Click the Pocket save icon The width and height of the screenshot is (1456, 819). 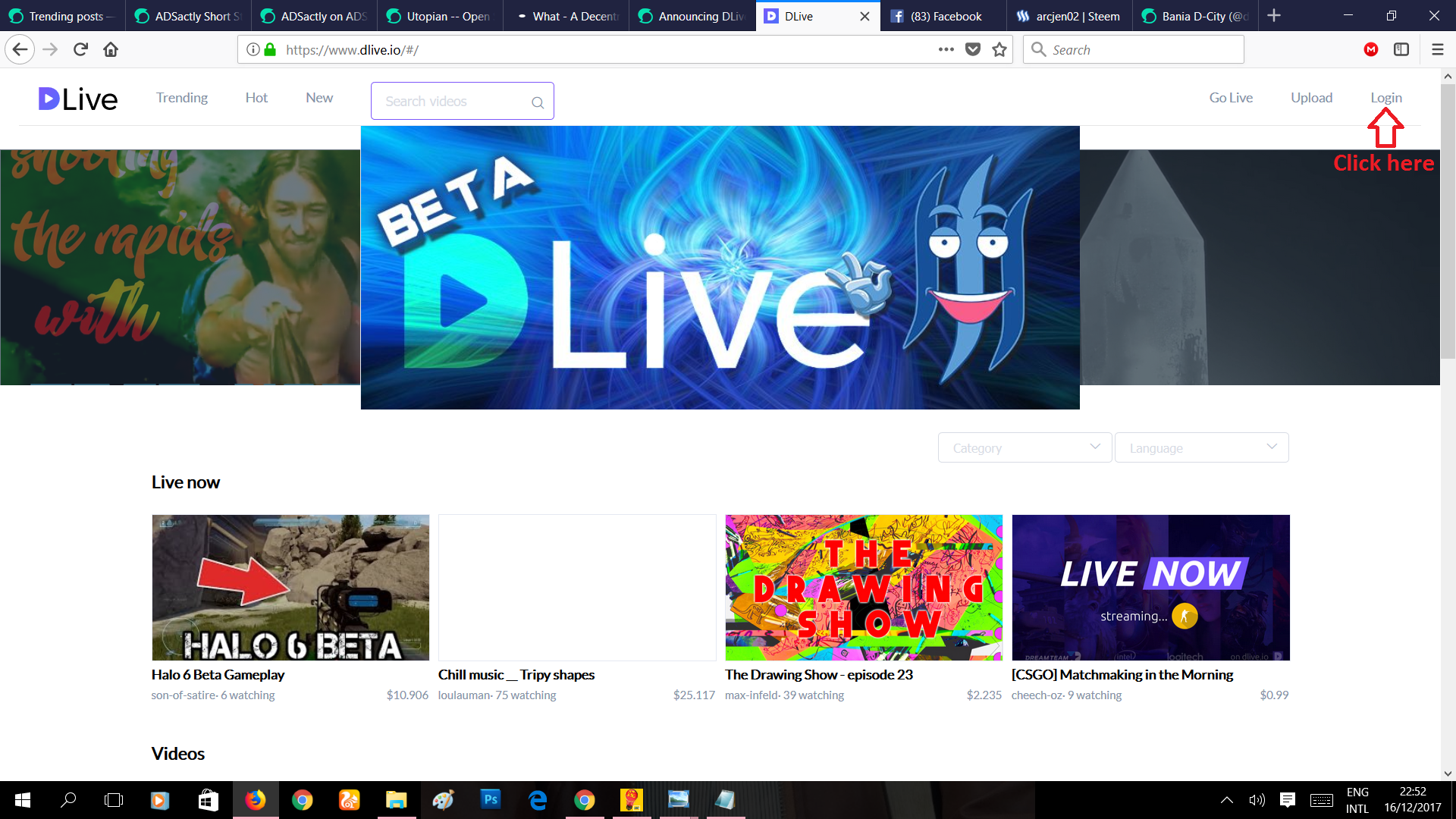coord(973,50)
